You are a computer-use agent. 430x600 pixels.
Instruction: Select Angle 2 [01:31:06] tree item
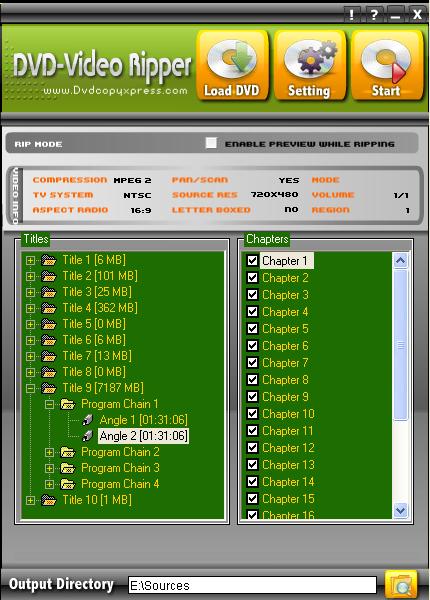143,436
